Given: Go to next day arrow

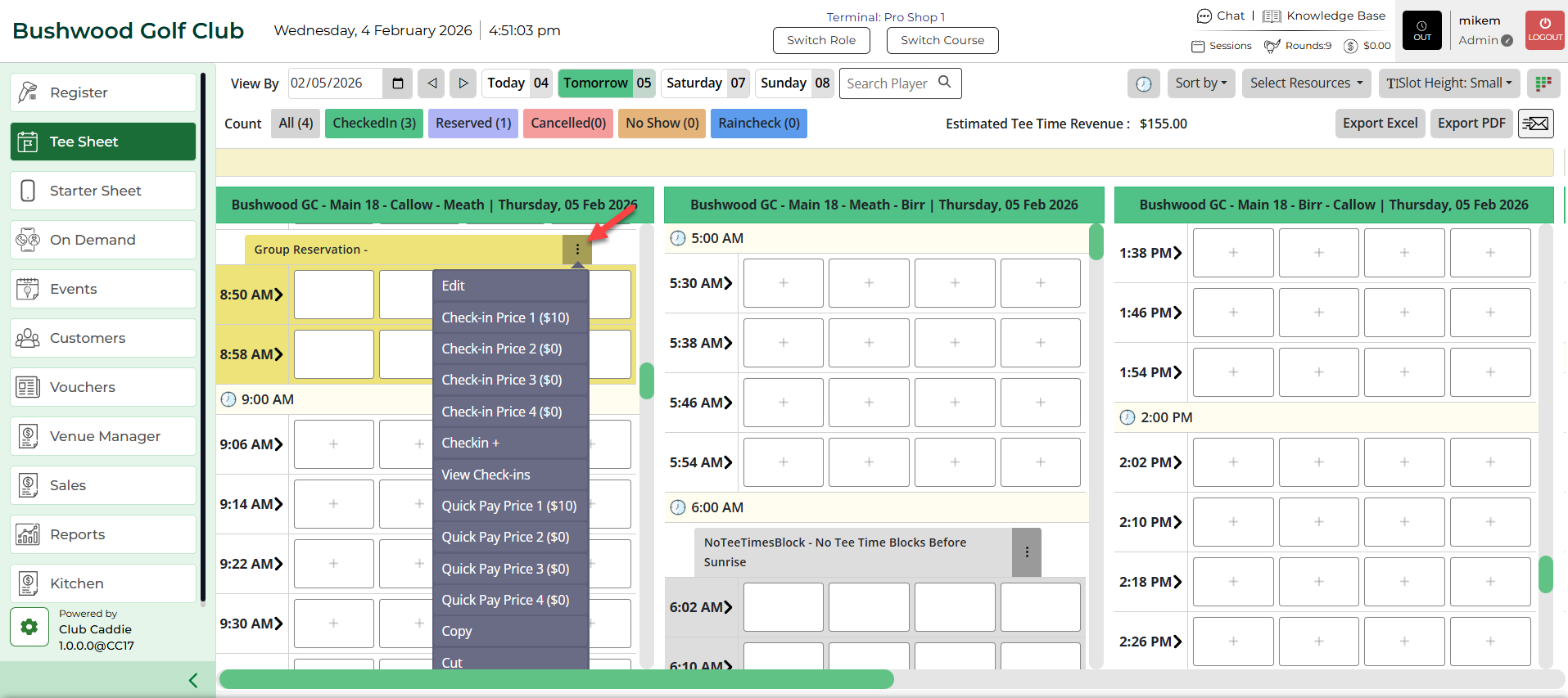Looking at the screenshot, I should (x=463, y=83).
